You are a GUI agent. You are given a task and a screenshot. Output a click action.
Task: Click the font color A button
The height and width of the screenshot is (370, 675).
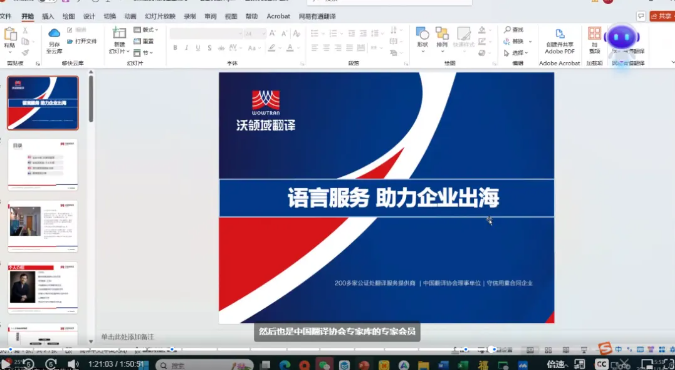pyautogui.click(x=290, y=48)
